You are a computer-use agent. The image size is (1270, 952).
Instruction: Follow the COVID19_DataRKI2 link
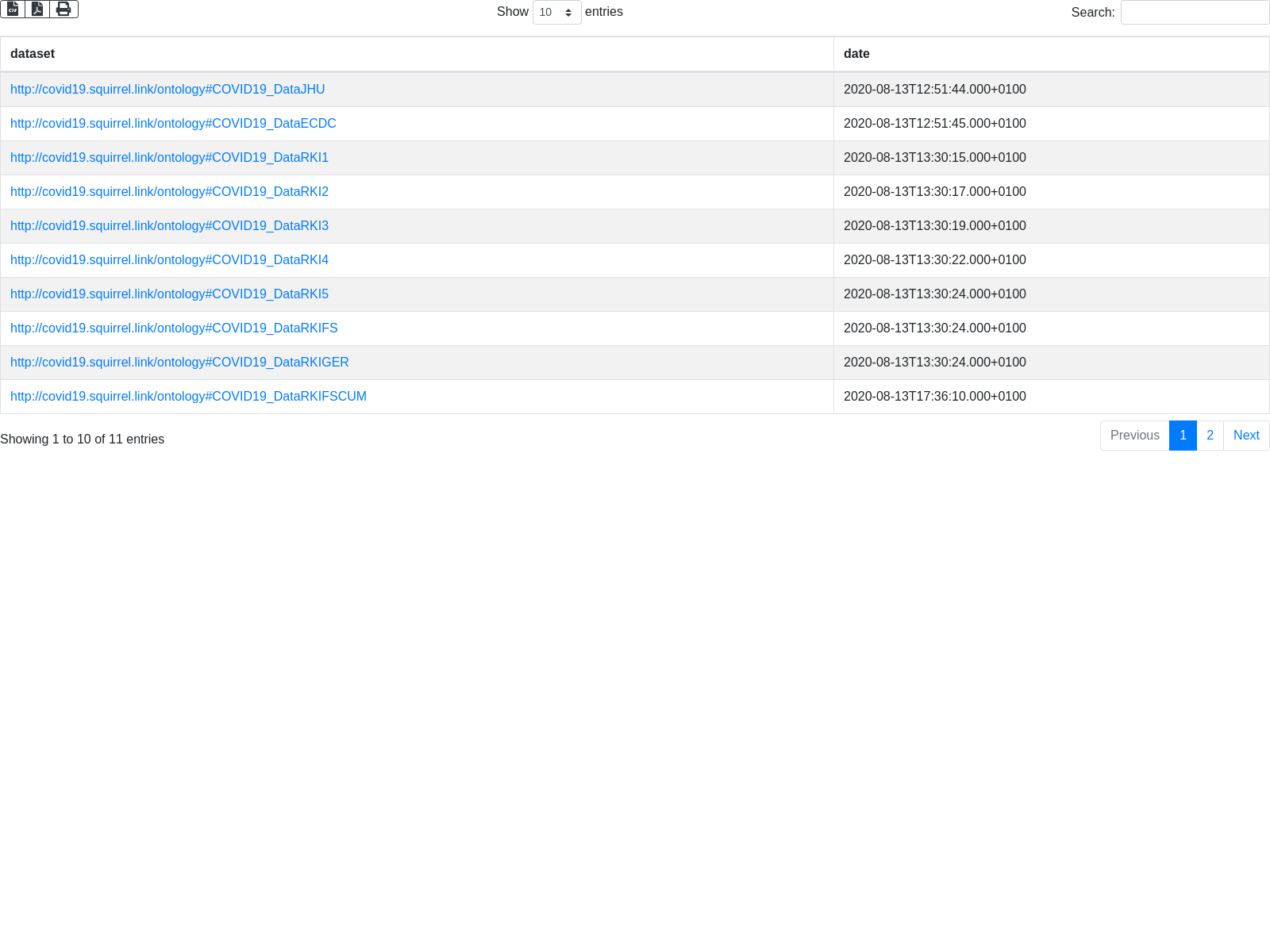169,192
